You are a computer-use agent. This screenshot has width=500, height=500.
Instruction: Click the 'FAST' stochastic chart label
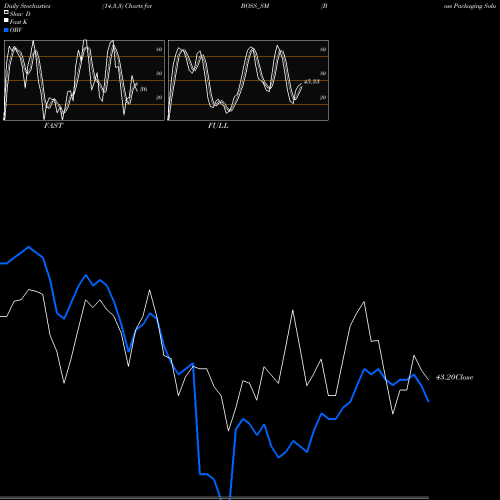click(x=53, y=126)
